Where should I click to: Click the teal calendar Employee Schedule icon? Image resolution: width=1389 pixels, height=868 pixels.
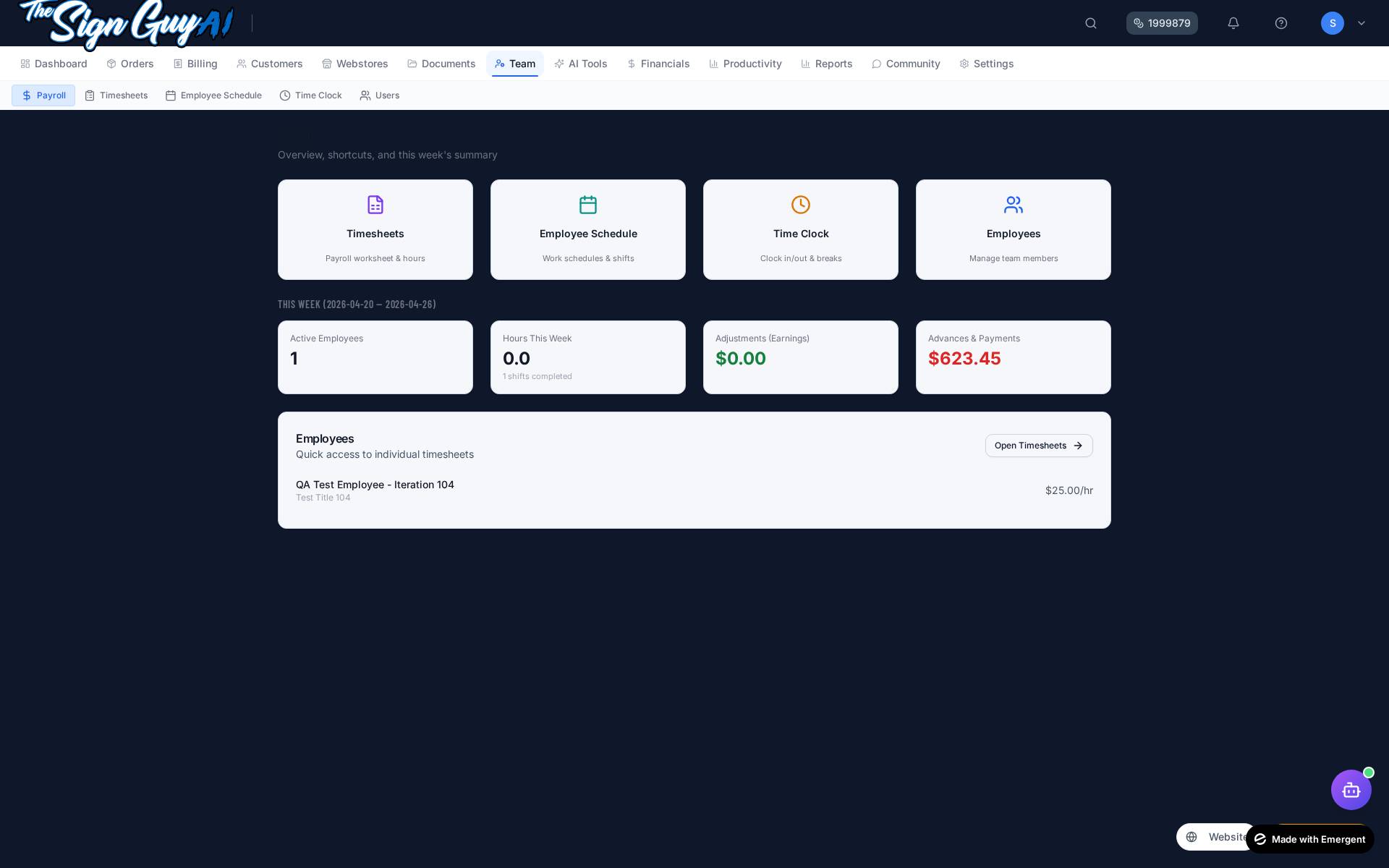click(x=588, y=205)
